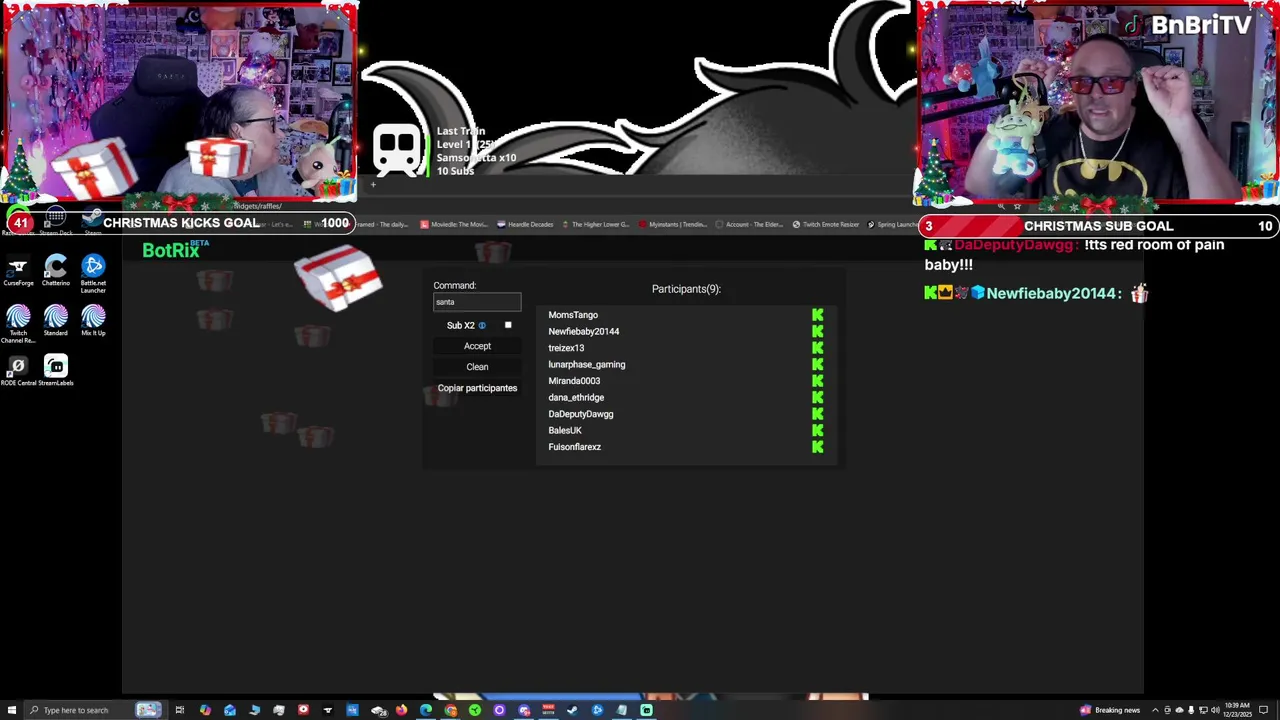
Task: Select participant BalesUK
Action: (565, 430)
